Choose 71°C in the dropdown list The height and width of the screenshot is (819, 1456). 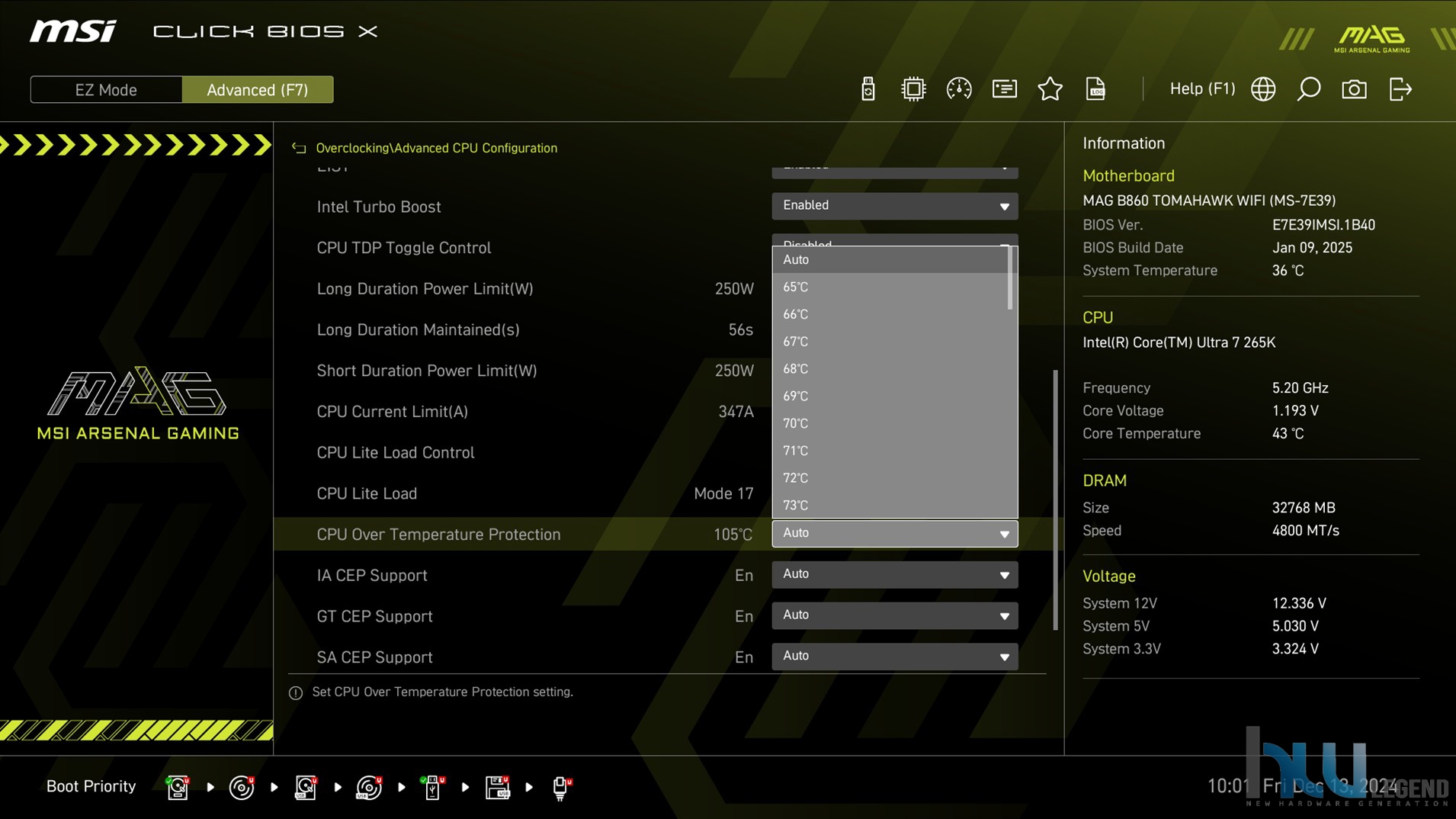(x=890, y=451)
